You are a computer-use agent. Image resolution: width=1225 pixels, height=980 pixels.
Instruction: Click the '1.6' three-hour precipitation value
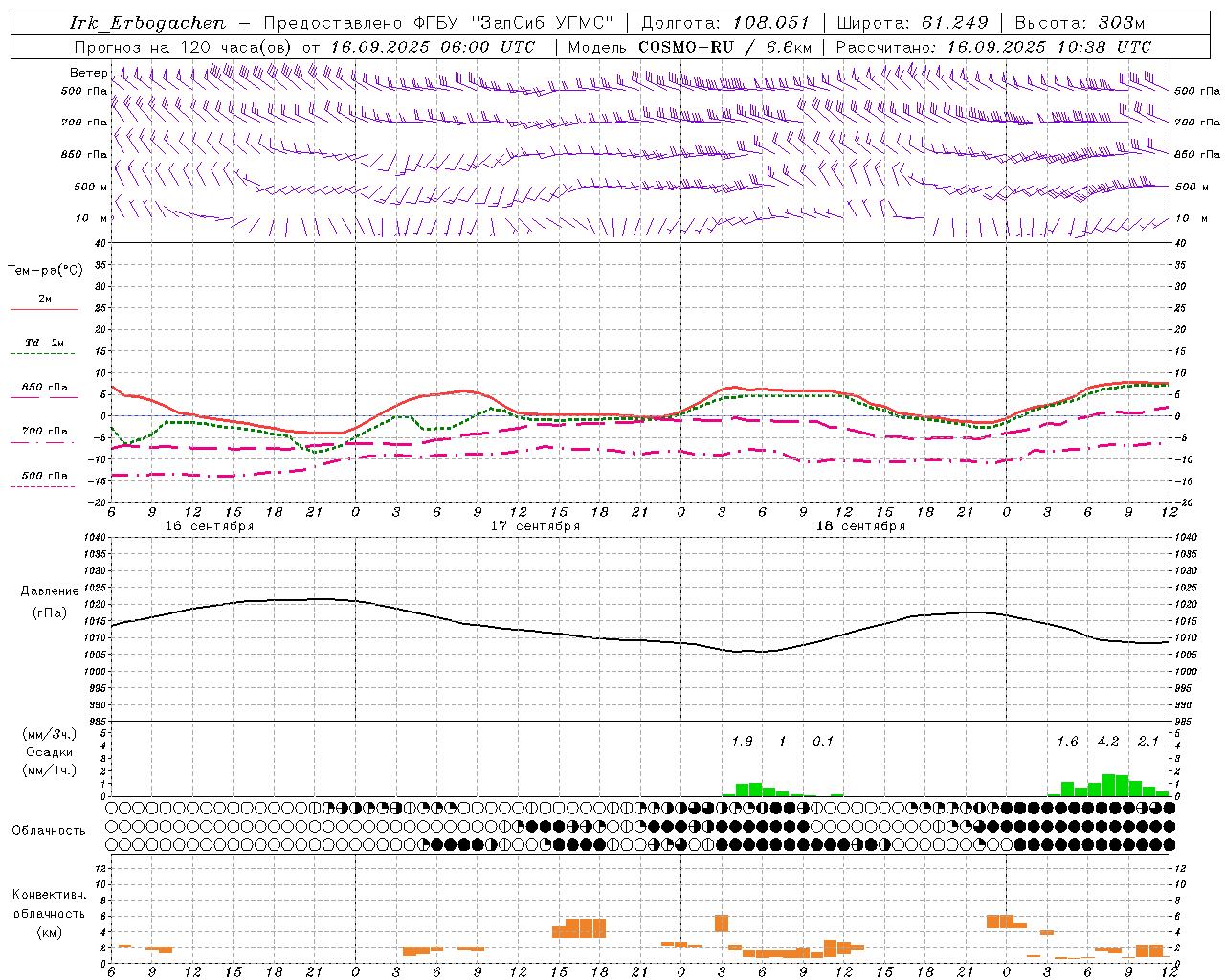pos(1067,742)
